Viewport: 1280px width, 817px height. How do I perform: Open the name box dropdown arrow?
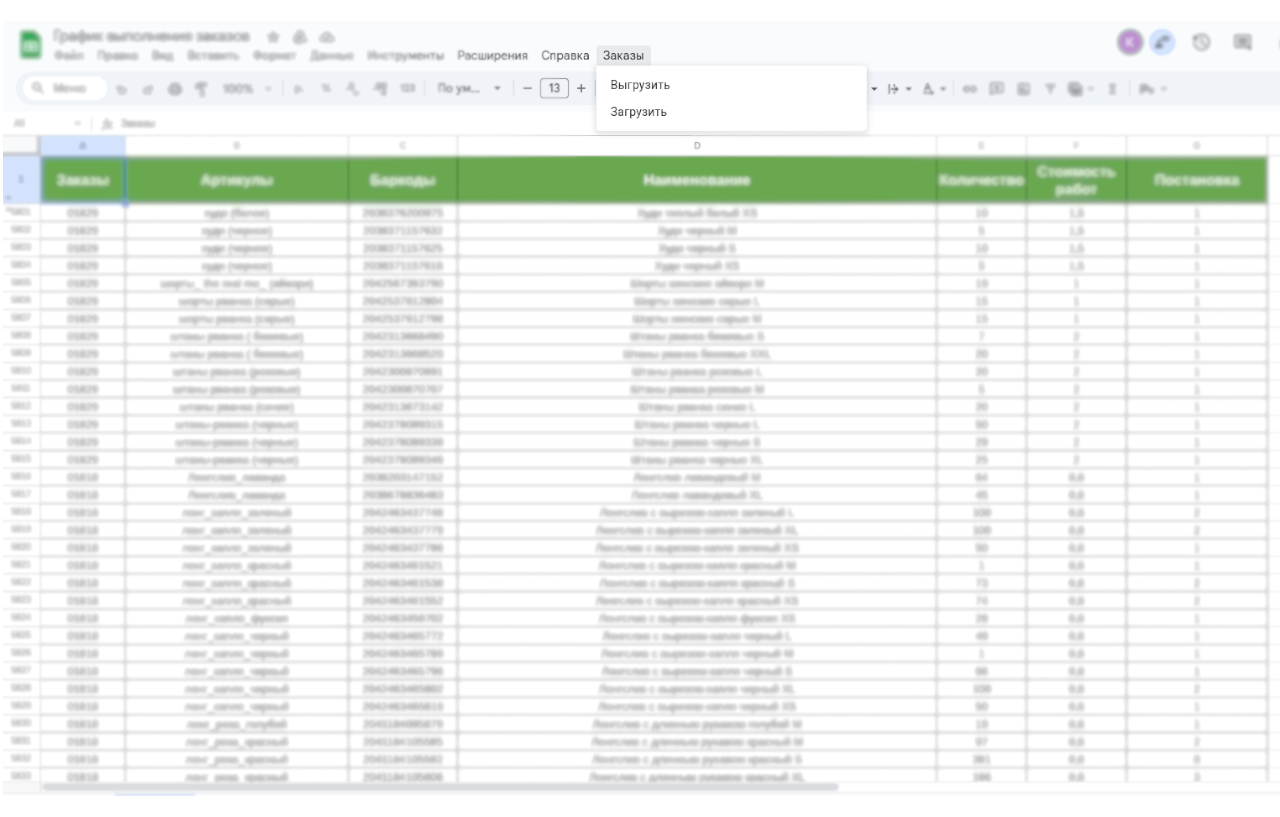pyautogui.click(x=78, y=124)
